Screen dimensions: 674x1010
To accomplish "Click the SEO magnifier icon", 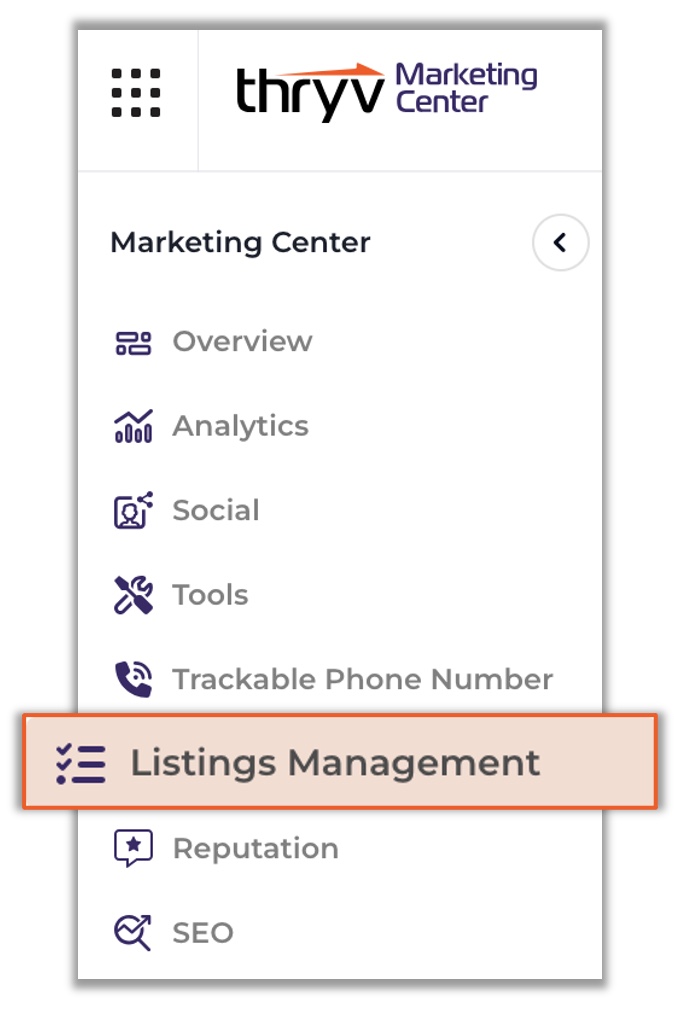I will click(133, 933).
